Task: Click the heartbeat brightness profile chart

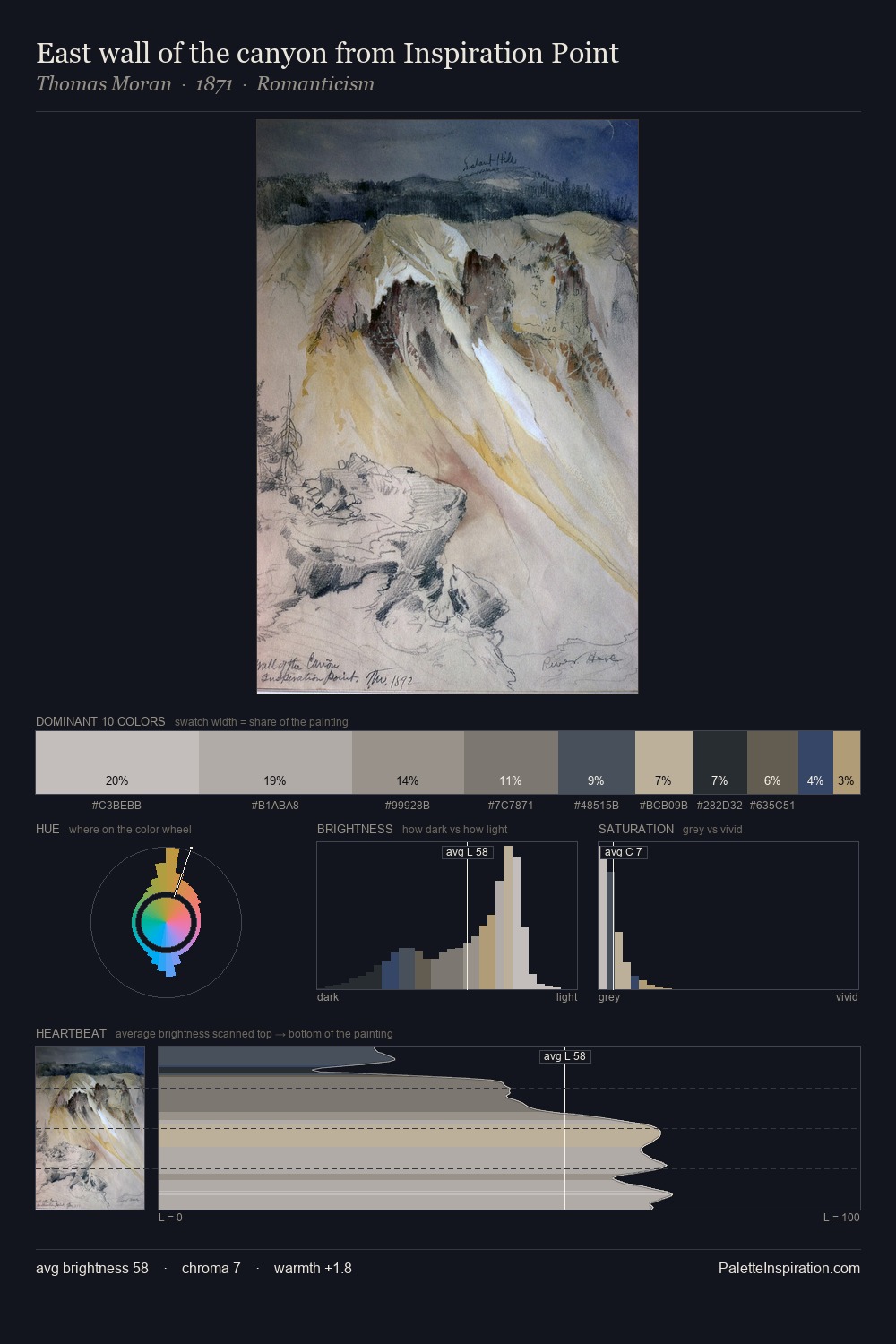Action: (509, 1128)
